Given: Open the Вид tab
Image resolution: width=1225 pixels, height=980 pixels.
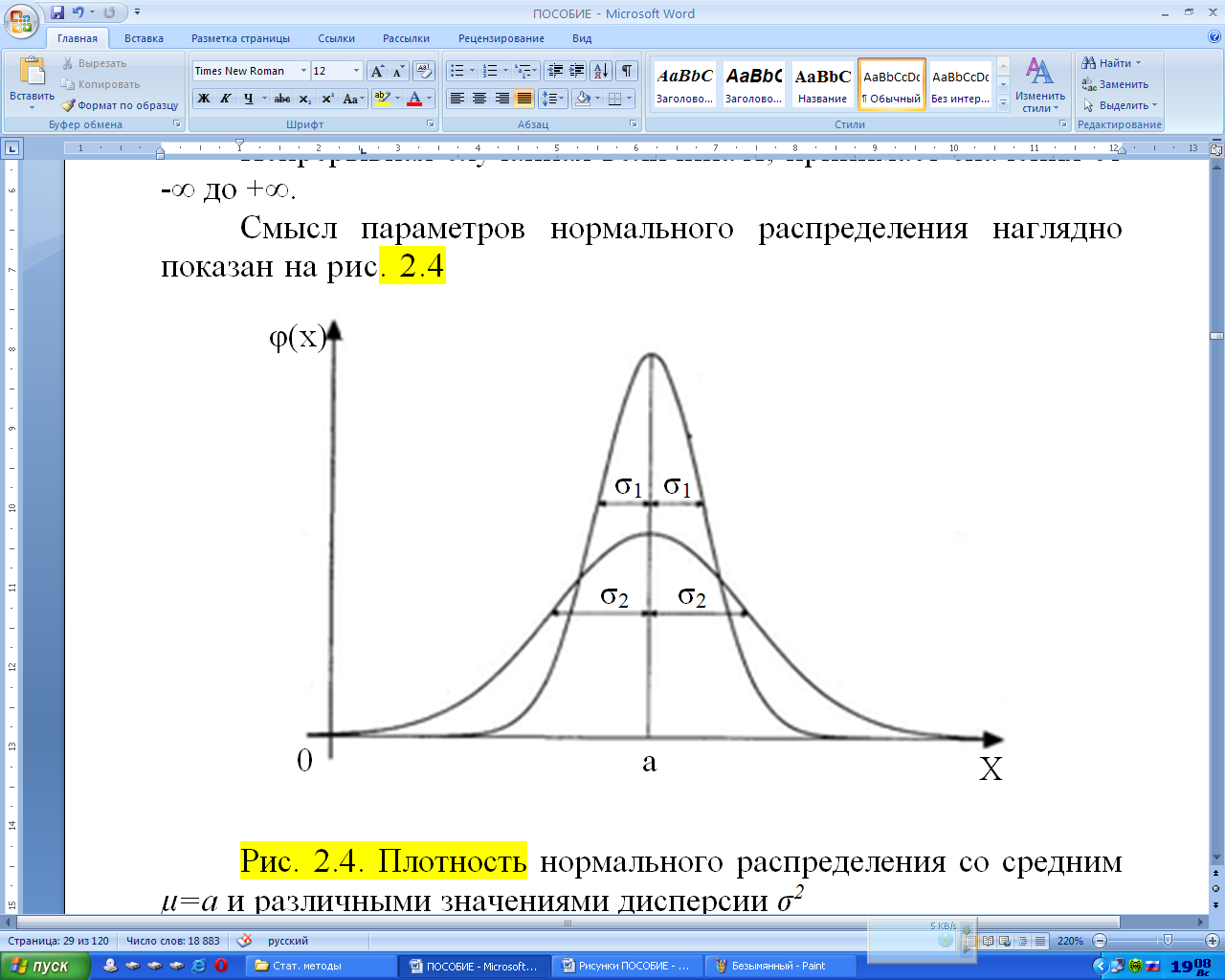Looking at the screenshot, I should pyautogui.click(x=582, y=38).
